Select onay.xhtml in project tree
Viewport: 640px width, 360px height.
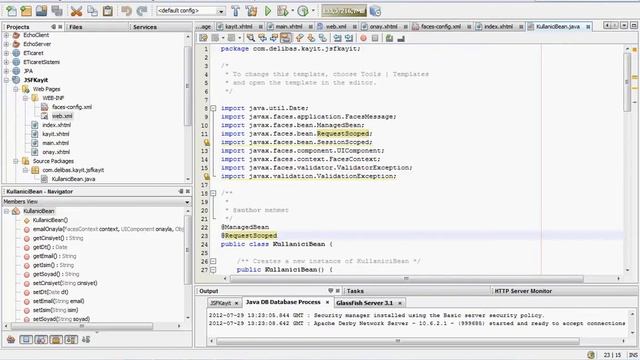click(56, 152)
